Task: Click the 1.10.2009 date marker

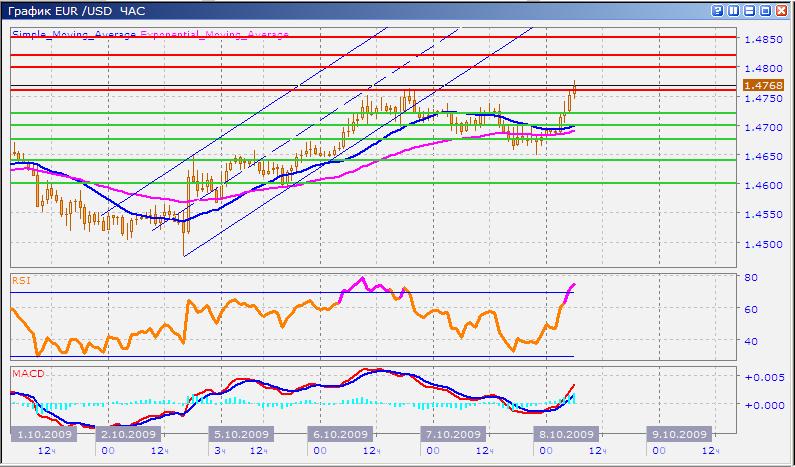Action: (x=42, y=435)
